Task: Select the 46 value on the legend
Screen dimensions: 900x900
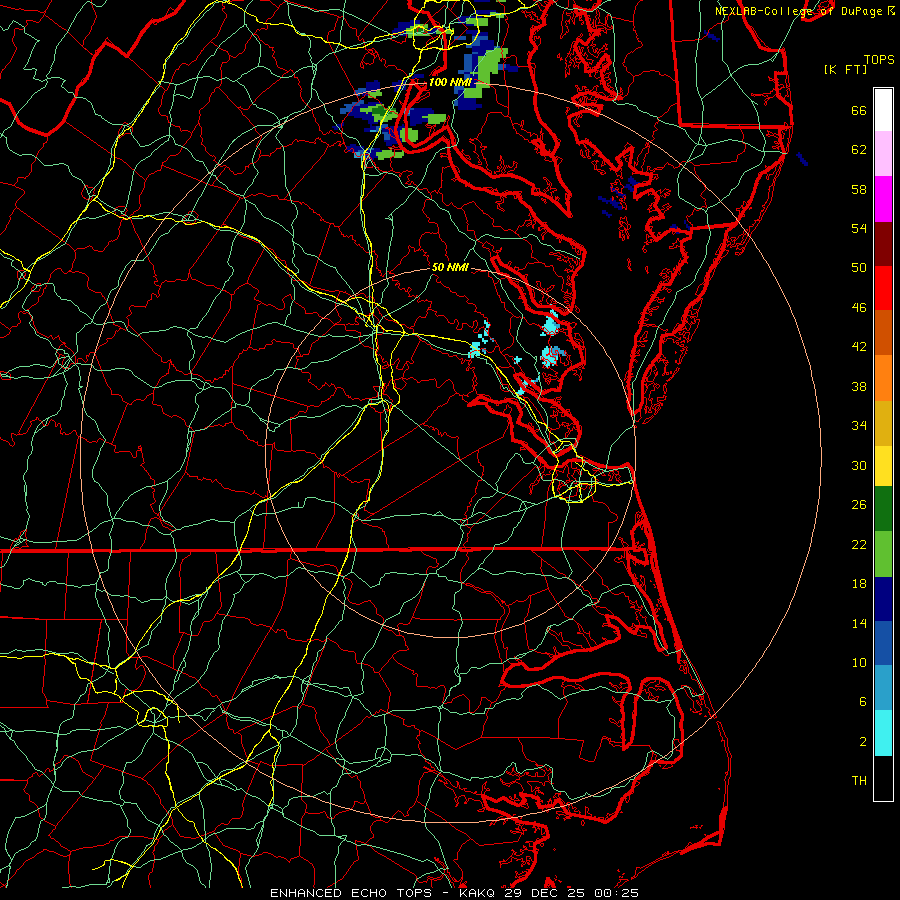Action: point(859,308)
